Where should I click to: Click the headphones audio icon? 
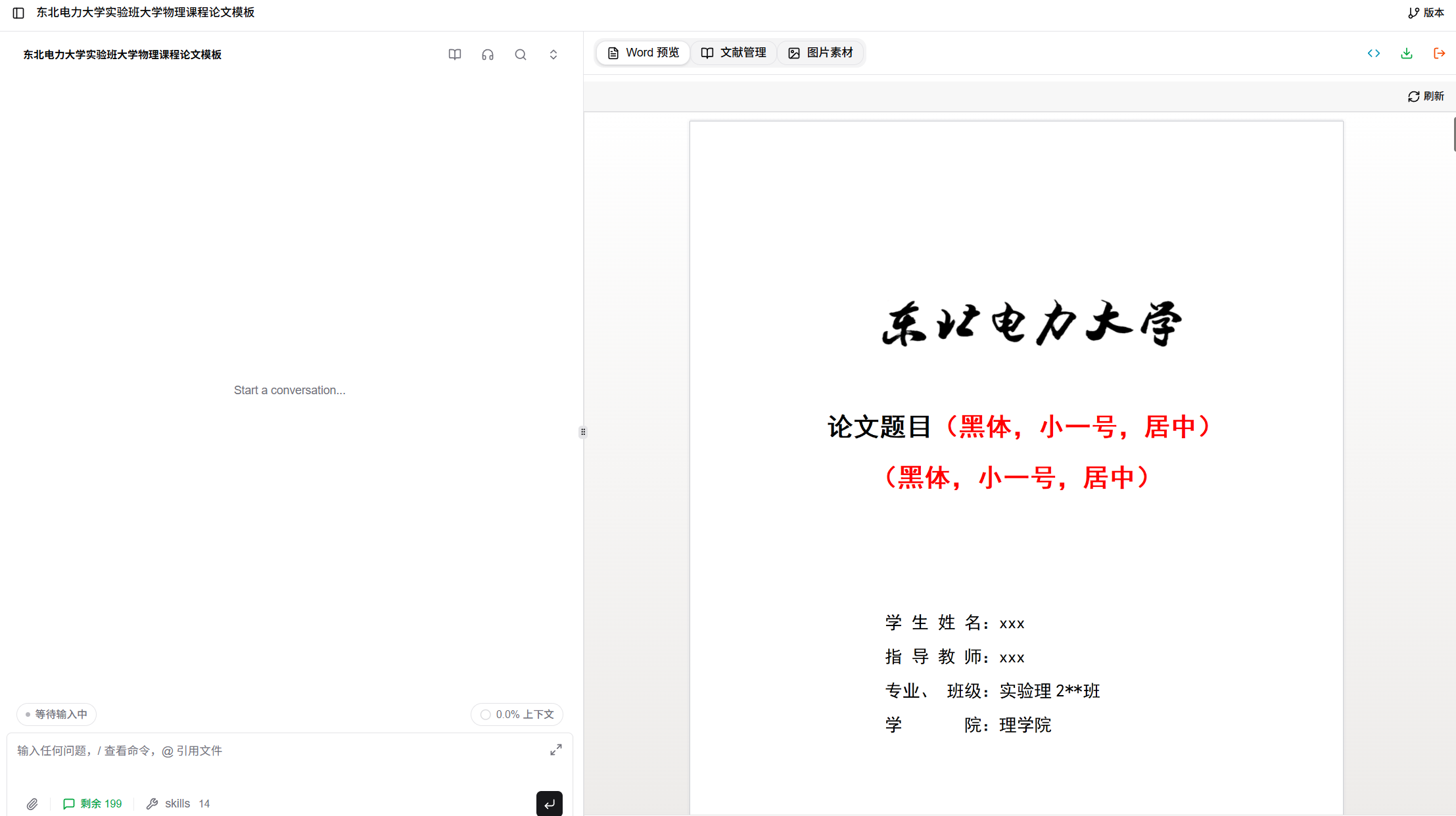(x=488, y=55)
